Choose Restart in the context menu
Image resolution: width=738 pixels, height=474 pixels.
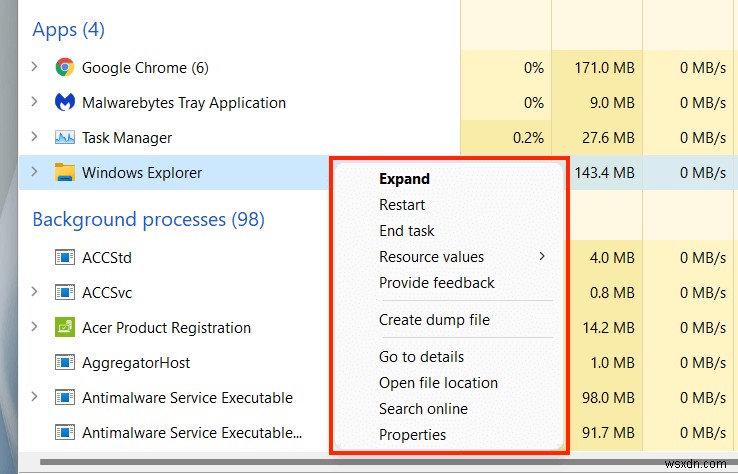tap(402, 205)
